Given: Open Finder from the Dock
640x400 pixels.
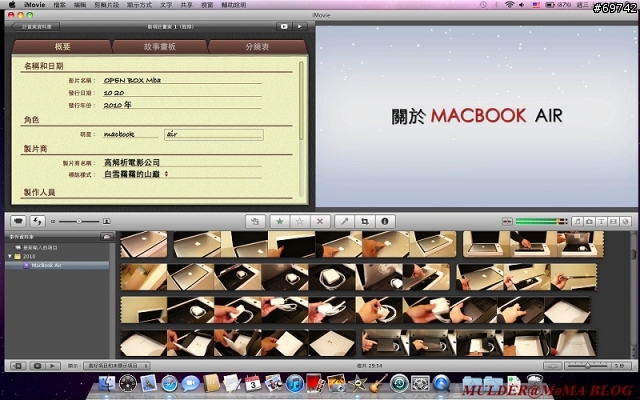Looking at the screenshot, I should coord(107,383).
